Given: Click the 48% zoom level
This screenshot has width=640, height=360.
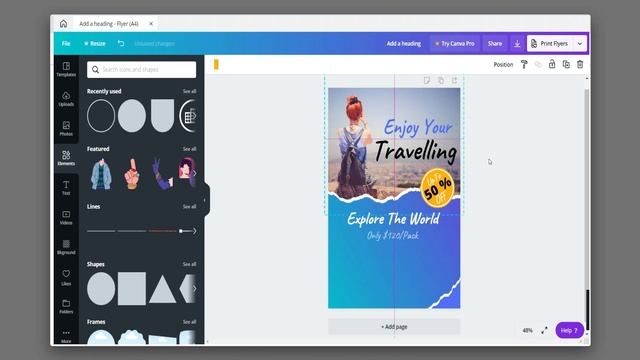Looking at the screenshot, I should coord(527,330).
